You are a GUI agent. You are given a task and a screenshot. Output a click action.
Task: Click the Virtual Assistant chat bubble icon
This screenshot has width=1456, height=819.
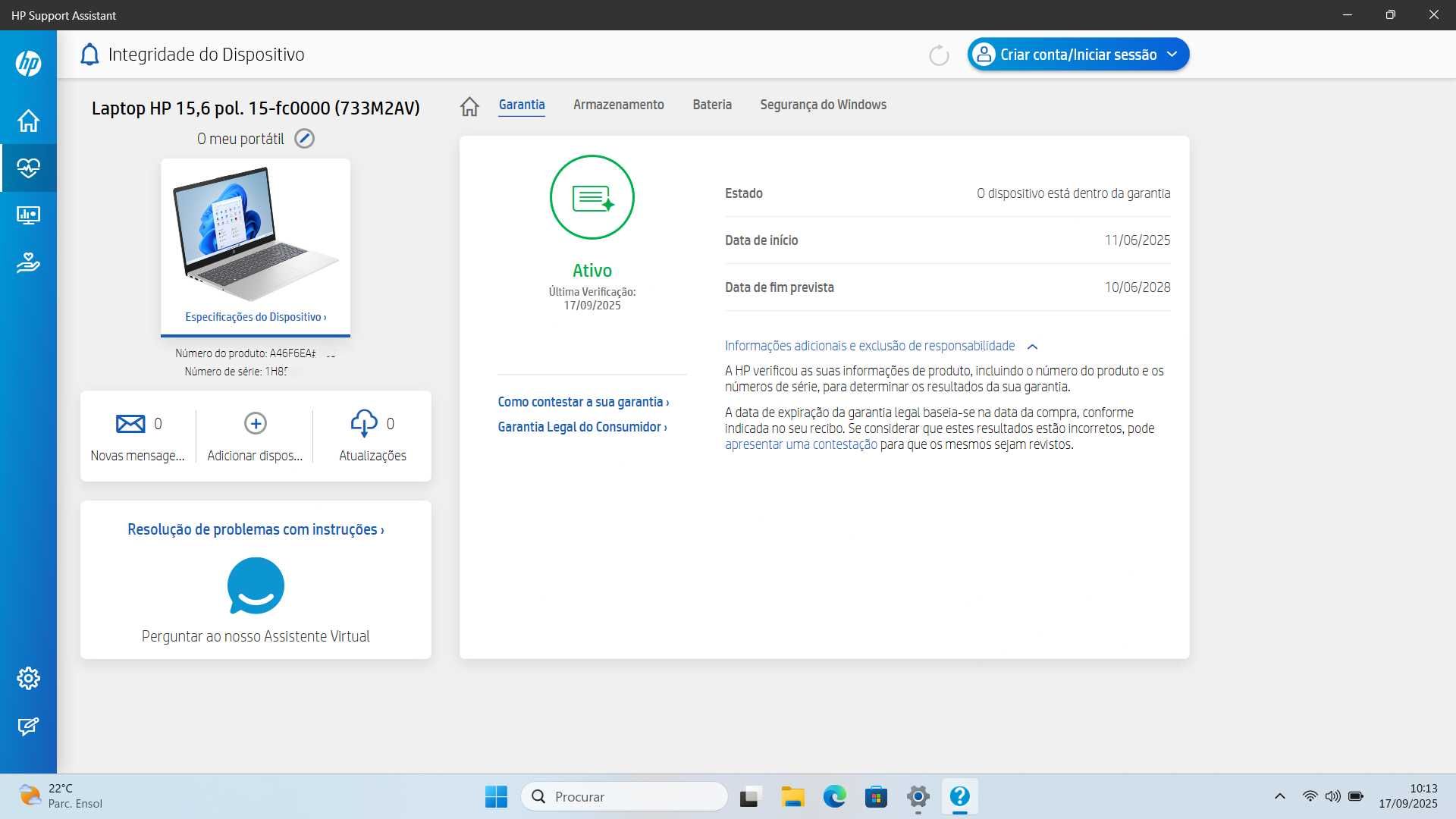coord(256,585)
